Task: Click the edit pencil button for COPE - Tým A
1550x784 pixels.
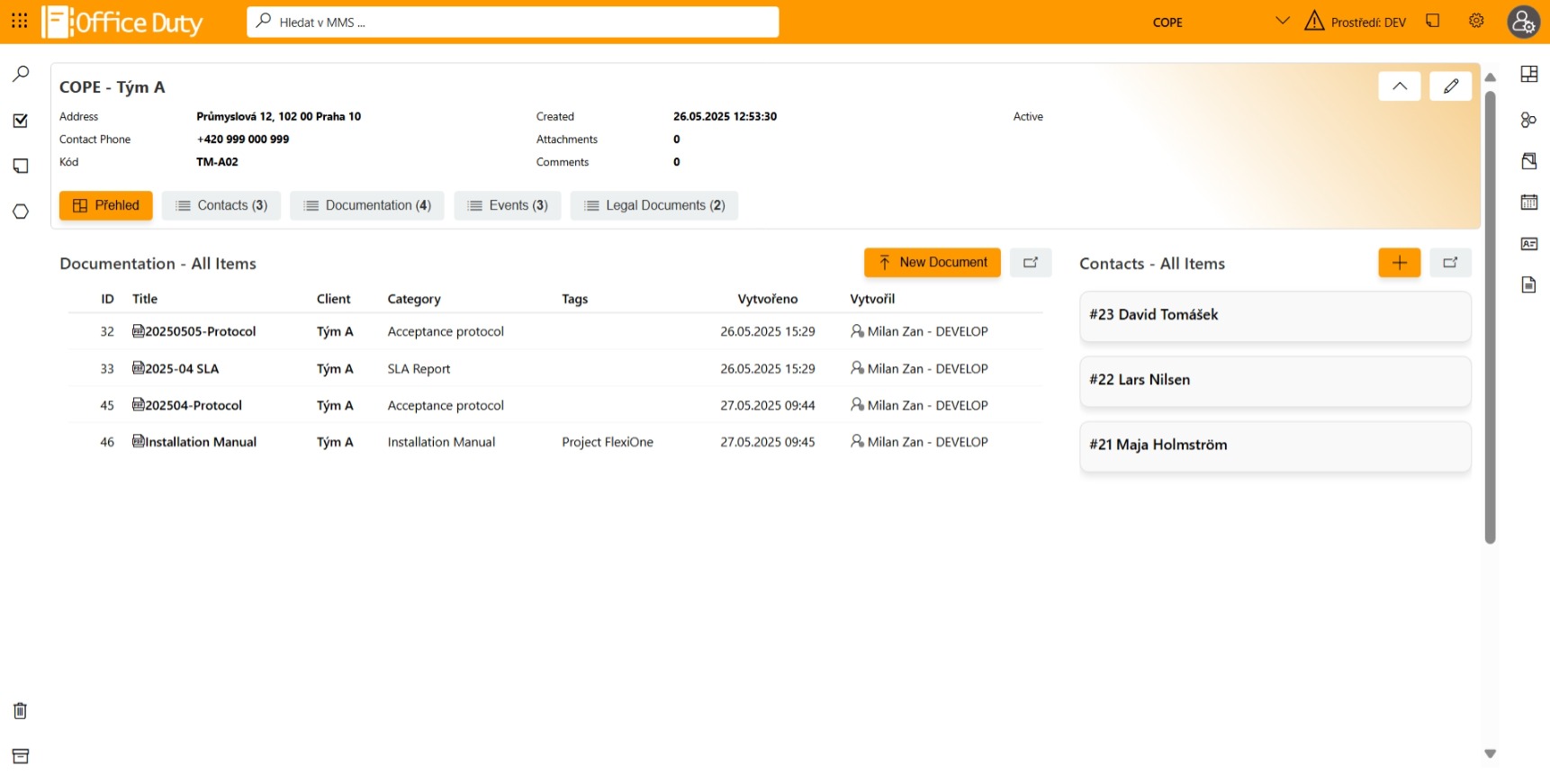Action: [1450, 86]
